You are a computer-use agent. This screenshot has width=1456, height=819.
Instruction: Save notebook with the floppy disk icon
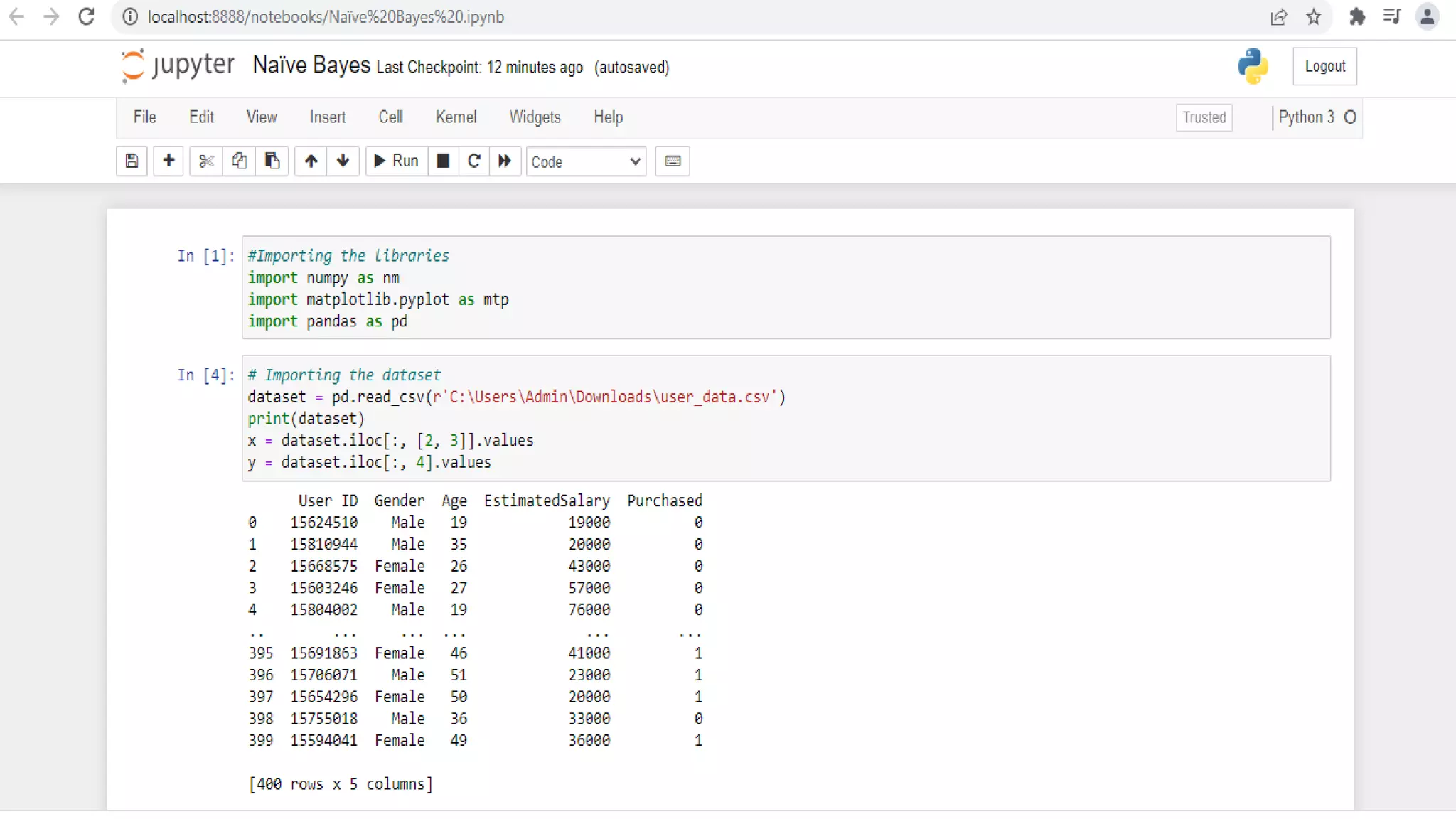132,161
